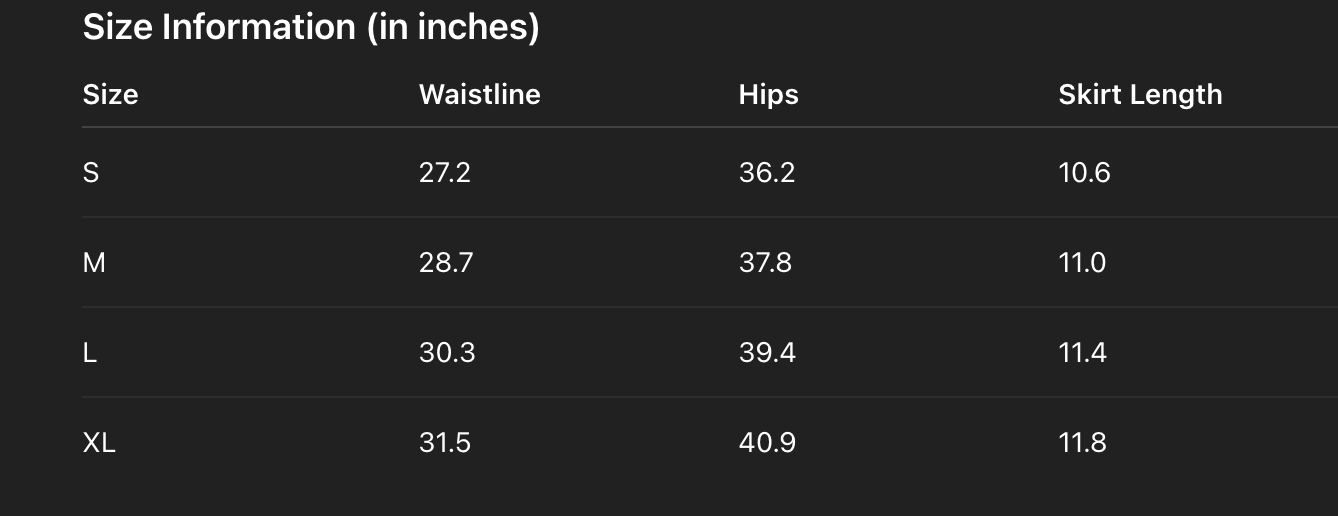1338x516 pixels.
Task: Select the XL size row label
Action: pos(99,443)
